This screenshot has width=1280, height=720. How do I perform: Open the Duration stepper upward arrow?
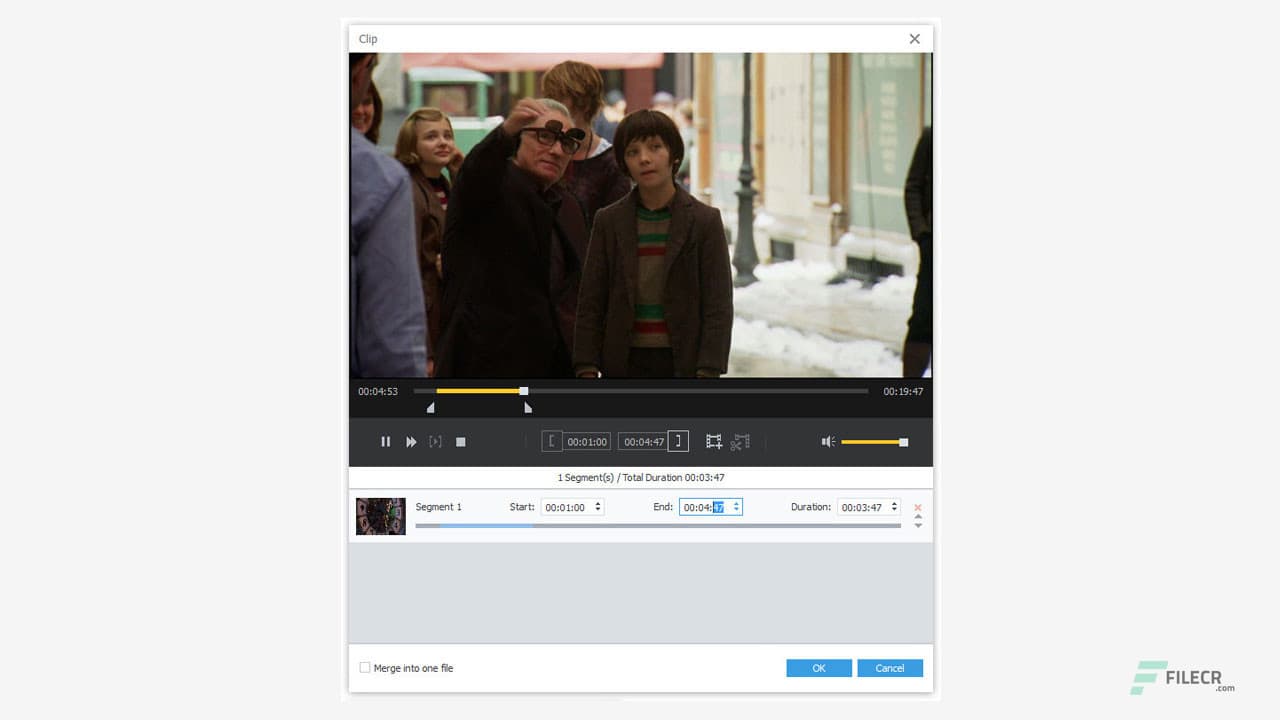pyautogui.click(x=895, y=503)
